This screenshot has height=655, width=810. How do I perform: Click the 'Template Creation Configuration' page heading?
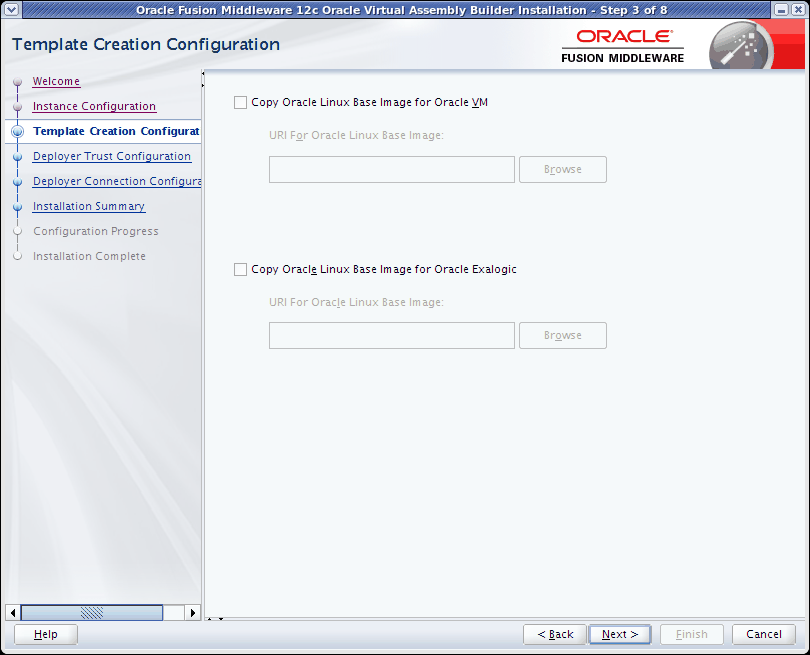click(x=146, y=44)
